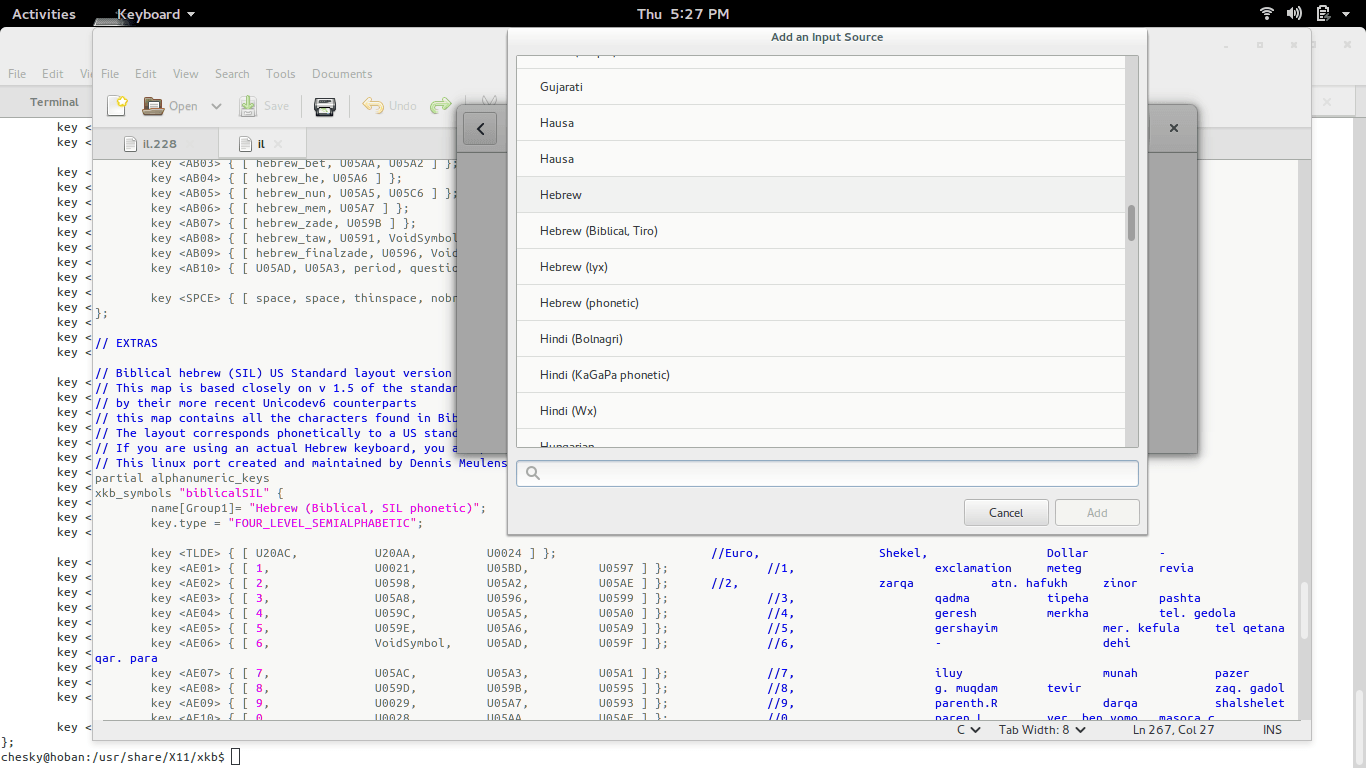Check the battery status icon
1366x768 pixels.
1323,14
